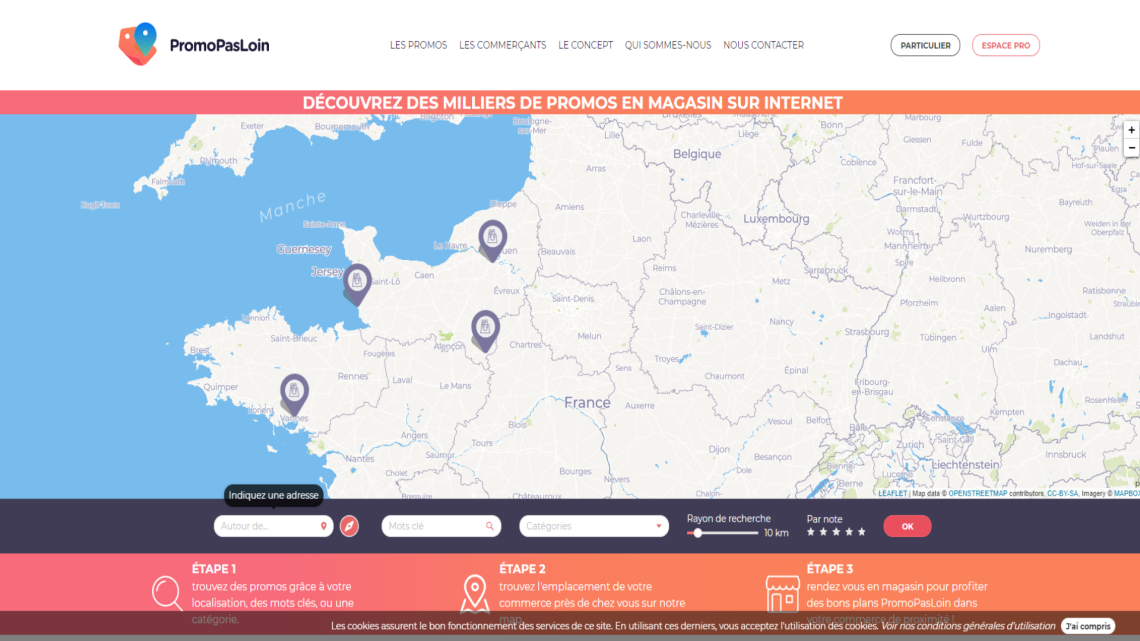
Task: Click the location pin in address field
Action: click(x=324, y=526)
